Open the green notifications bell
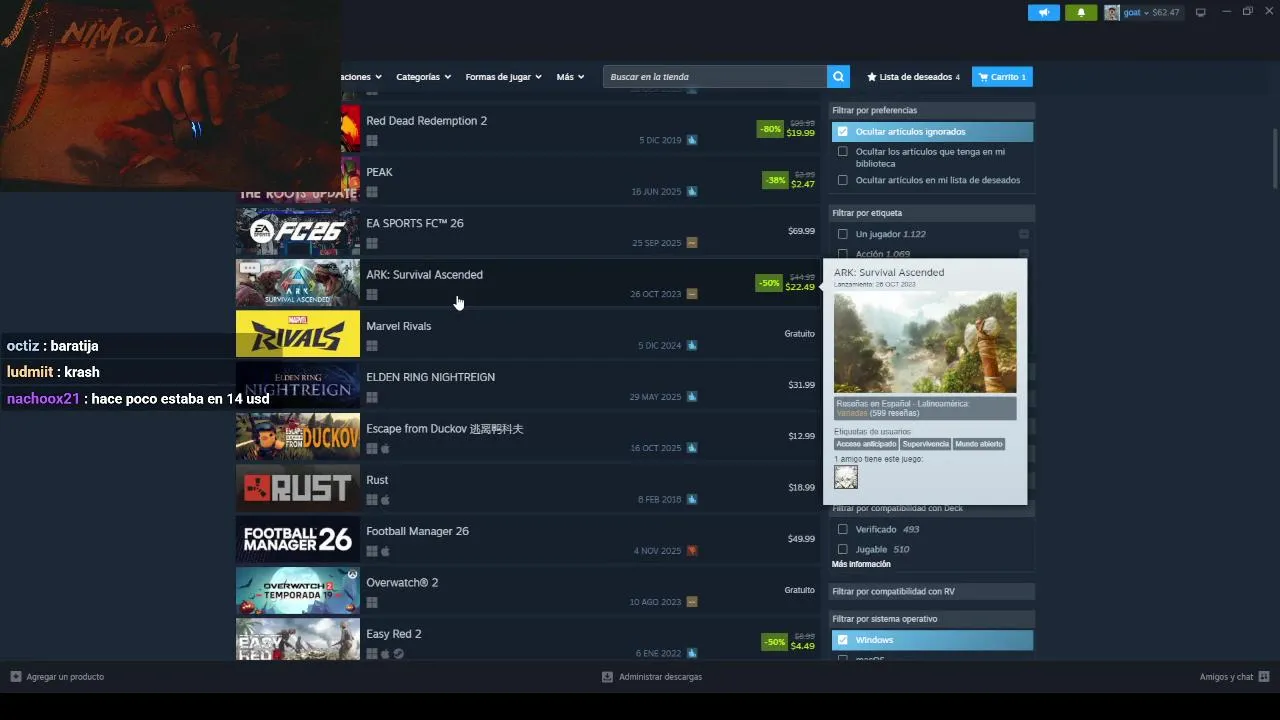Viewport: 1280px width, 720px height. [x=1081, y=13]
